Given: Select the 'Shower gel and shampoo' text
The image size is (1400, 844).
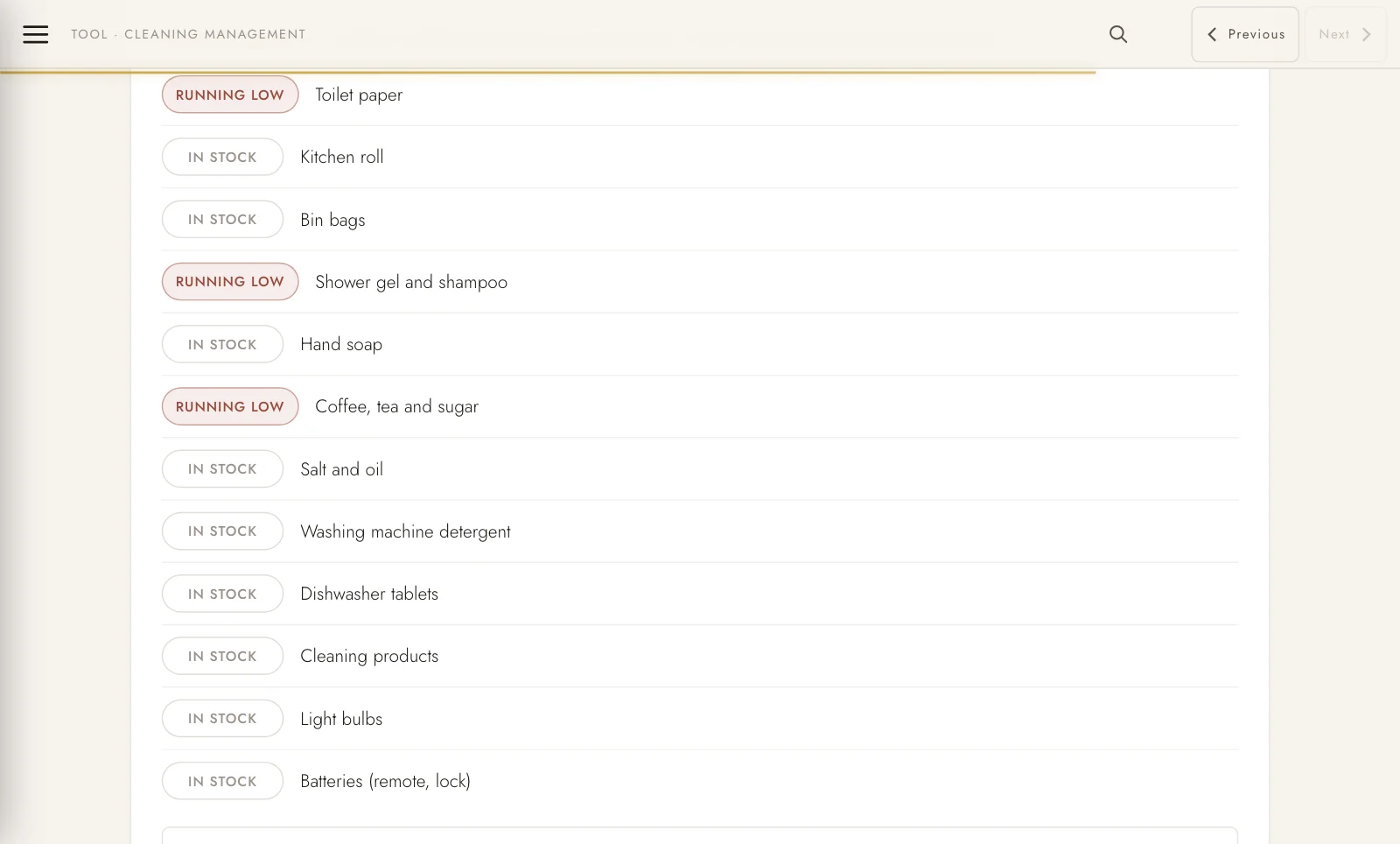Looking at the screenshot, I should [411, 282].
